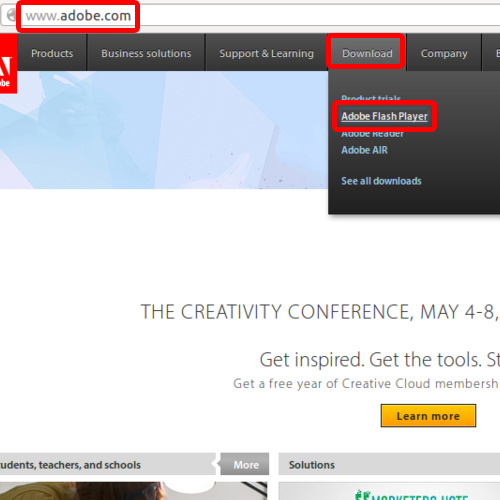Image resolution: width=500 pixels, height=500 pixels.
Task: Open the Company menu
Action: click(x=444, y=53)
